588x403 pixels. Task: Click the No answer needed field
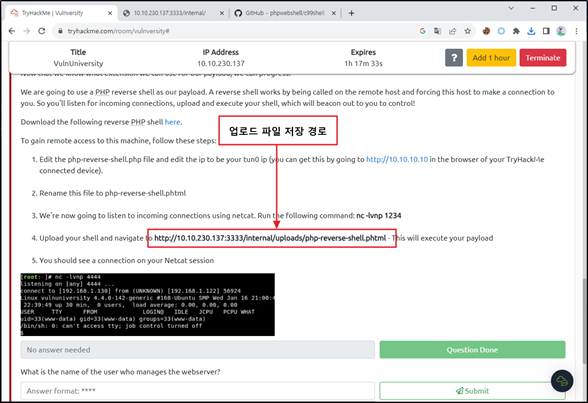click(198, 350)
